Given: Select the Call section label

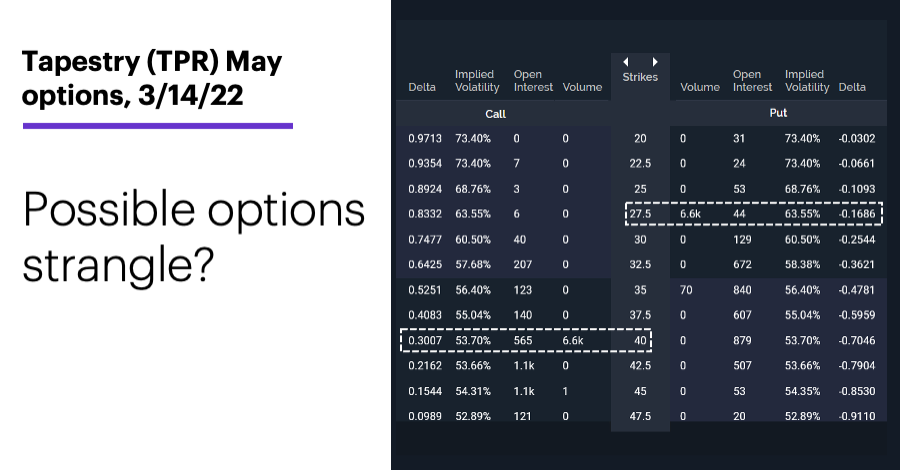Looking at the screenshot, I should coord(495,114).
